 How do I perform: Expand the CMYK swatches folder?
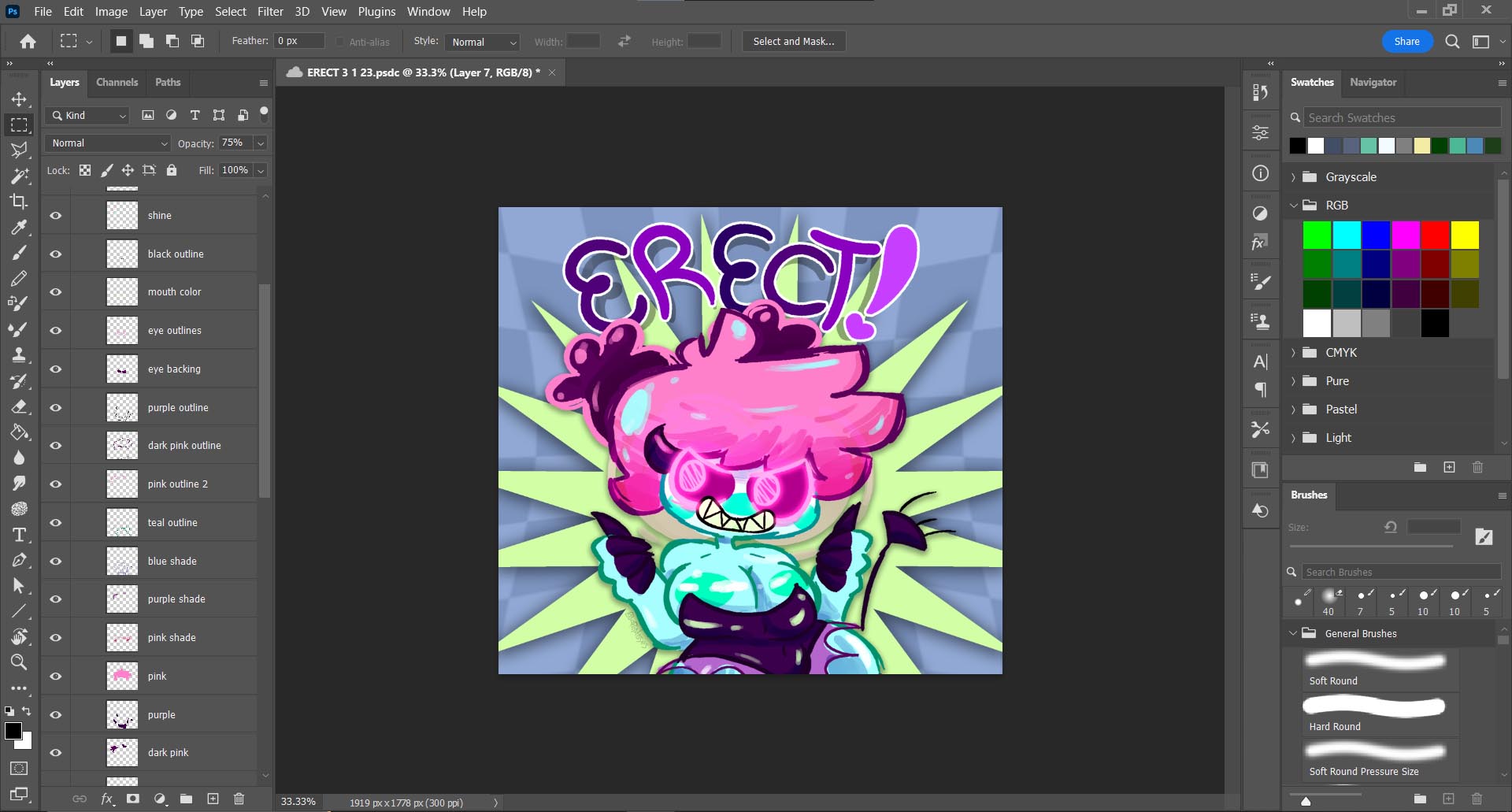(x=1293, y=353)
